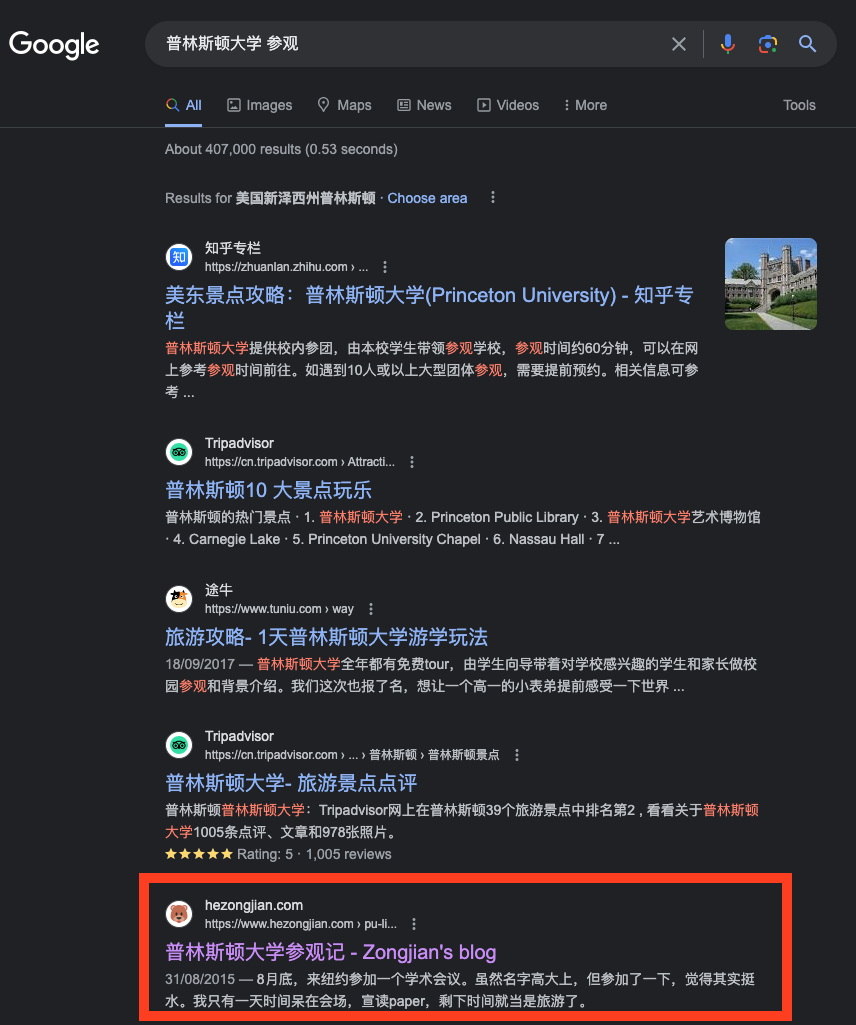The width and height of the screenshot is (856, 1025).
Task: Open the three-dot menu beside Choose area
Action: 492,197
